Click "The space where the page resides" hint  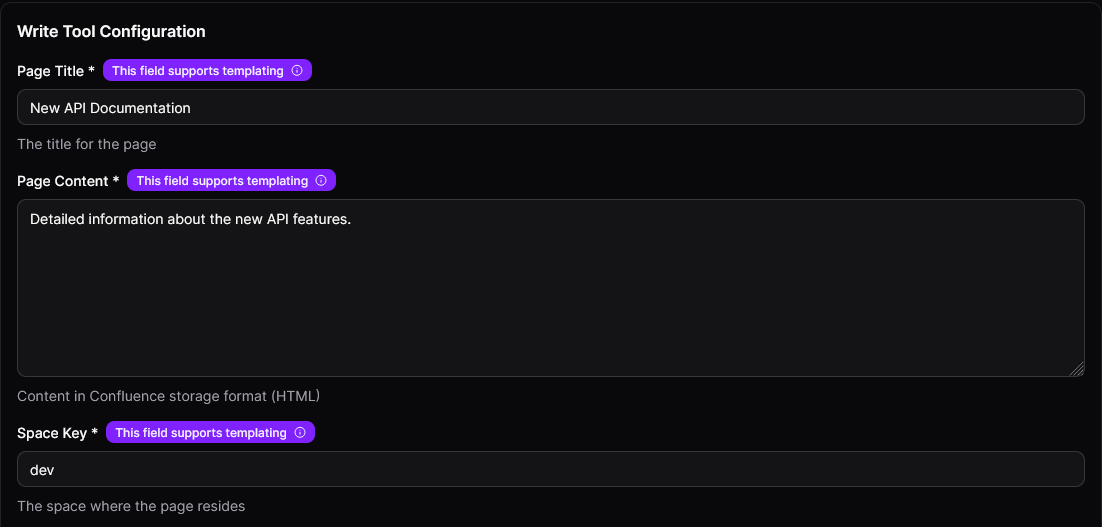click(131, 506)
